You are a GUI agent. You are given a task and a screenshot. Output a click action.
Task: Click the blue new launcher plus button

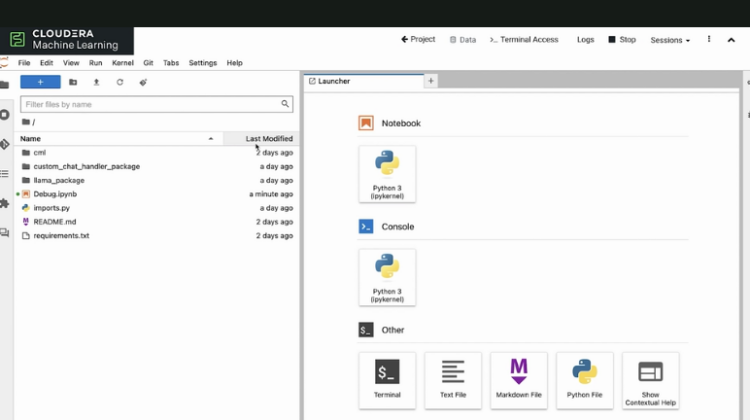40,82
